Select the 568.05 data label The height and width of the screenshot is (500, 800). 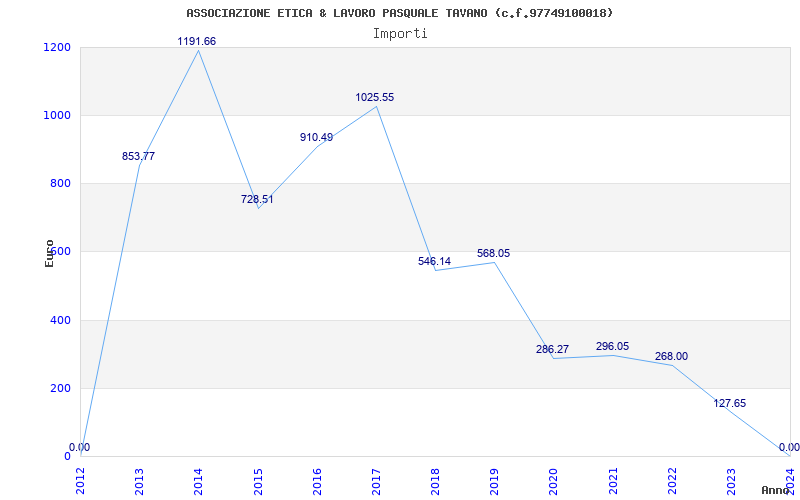(x=493, y=253)
